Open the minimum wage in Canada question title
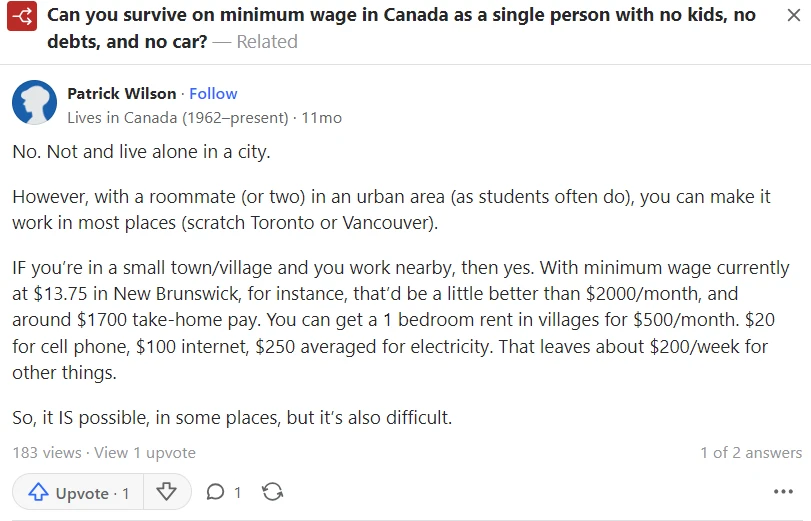The image size is (811, 521). click(x=401, y=28)
